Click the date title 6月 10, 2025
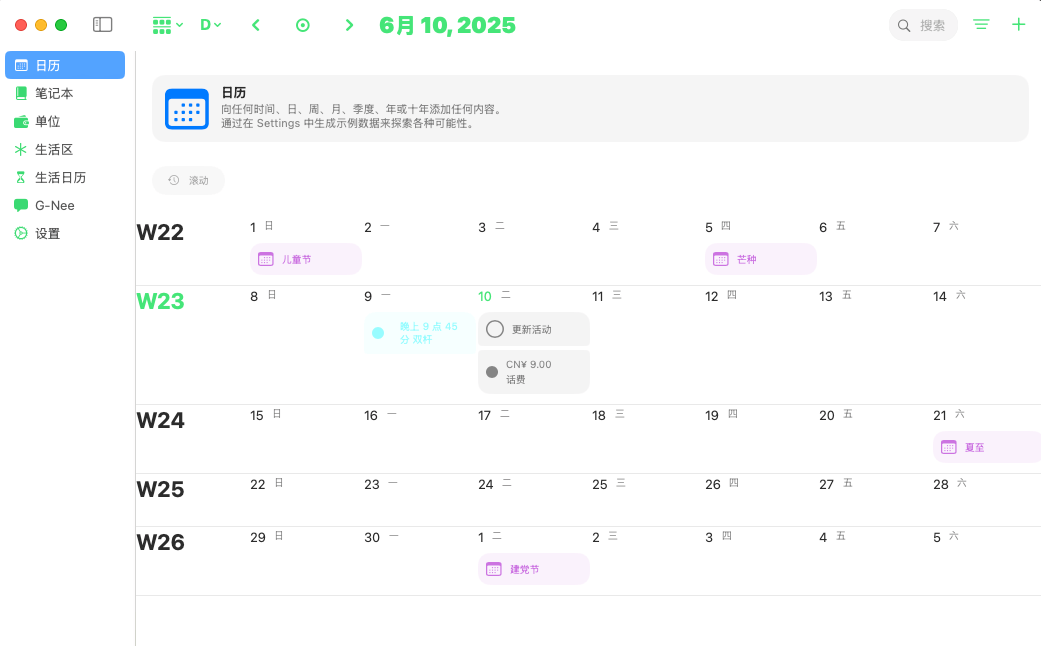 447,25
